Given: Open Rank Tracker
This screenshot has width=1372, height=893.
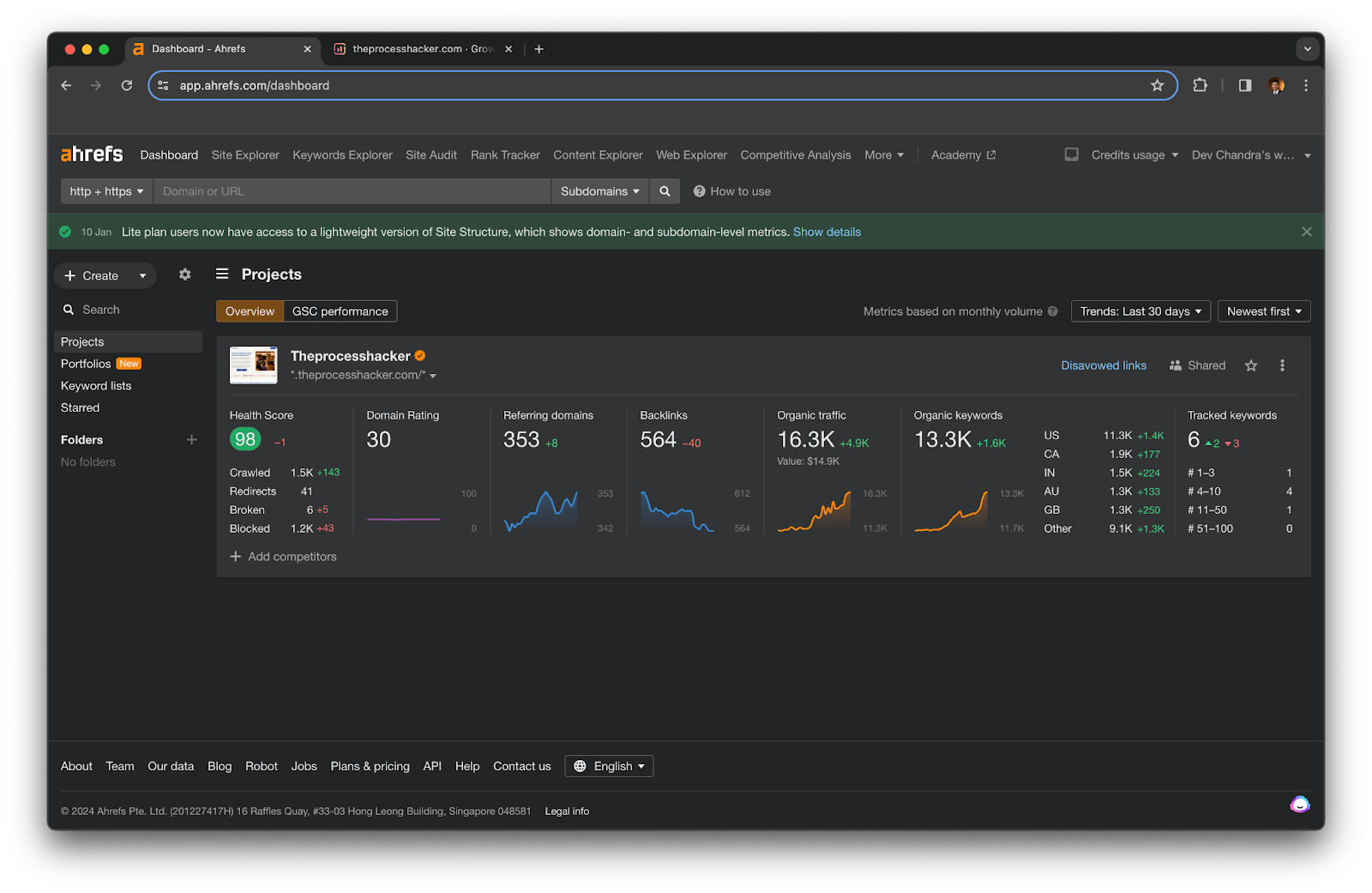Looking at the screenshot, I should pos(505,155).
